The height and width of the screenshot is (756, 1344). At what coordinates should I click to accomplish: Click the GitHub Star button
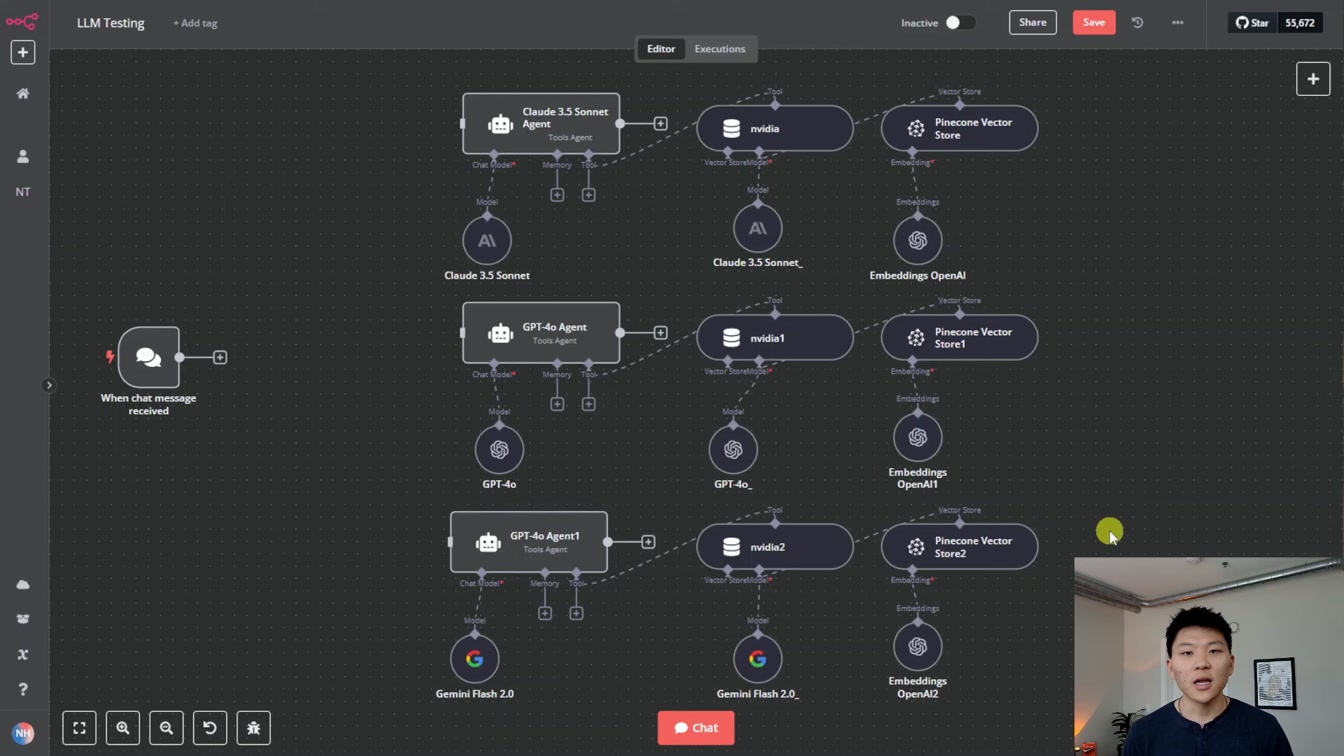[x=1251, y=22]
